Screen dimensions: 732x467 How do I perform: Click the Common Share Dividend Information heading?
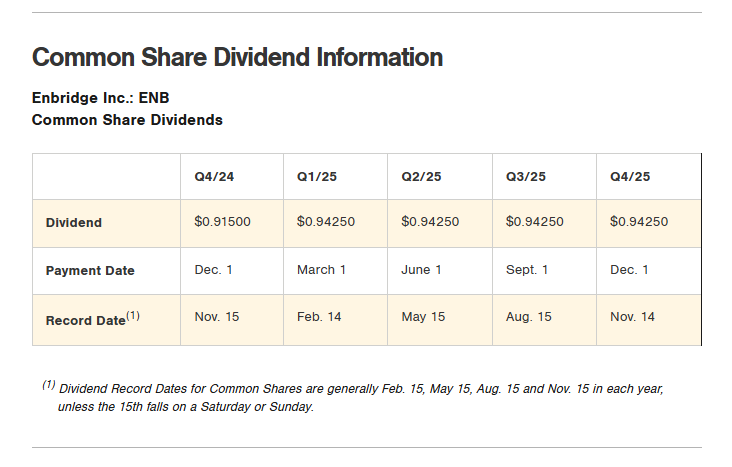(x=237, y=57)
